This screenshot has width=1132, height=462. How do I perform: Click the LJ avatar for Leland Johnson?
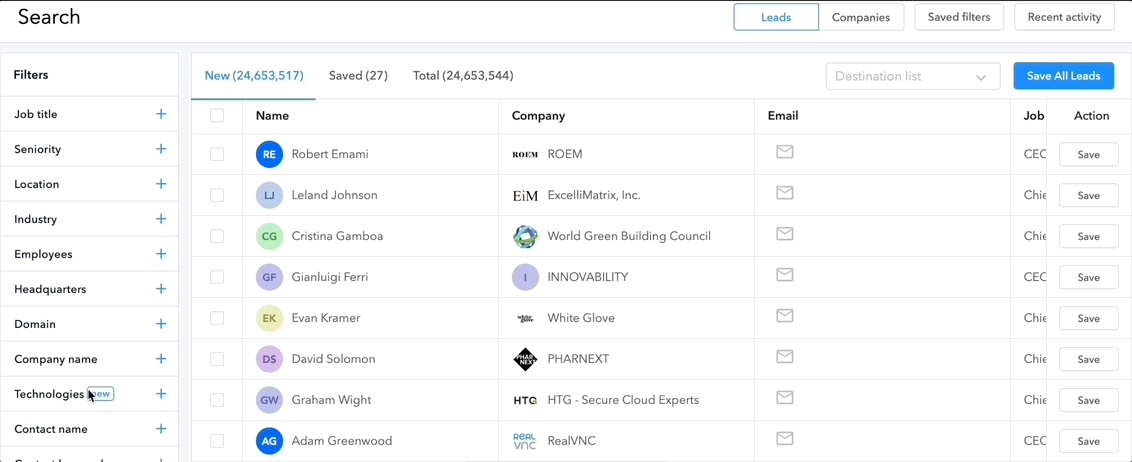point(269,195)
